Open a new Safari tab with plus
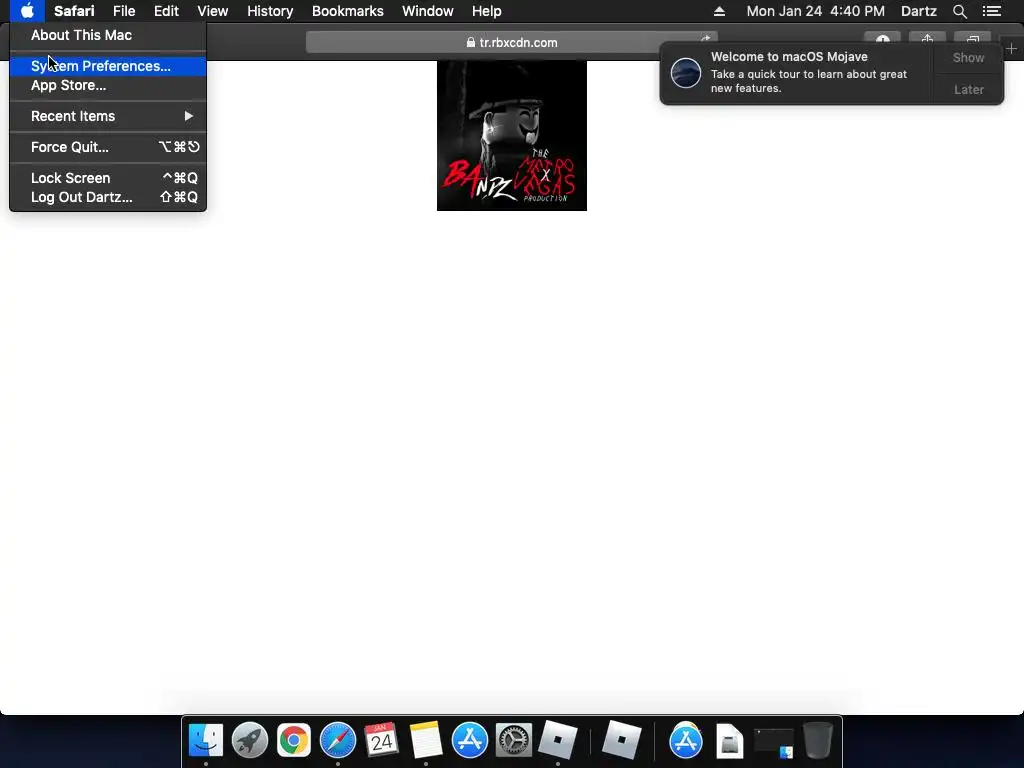 (1011, 49)
